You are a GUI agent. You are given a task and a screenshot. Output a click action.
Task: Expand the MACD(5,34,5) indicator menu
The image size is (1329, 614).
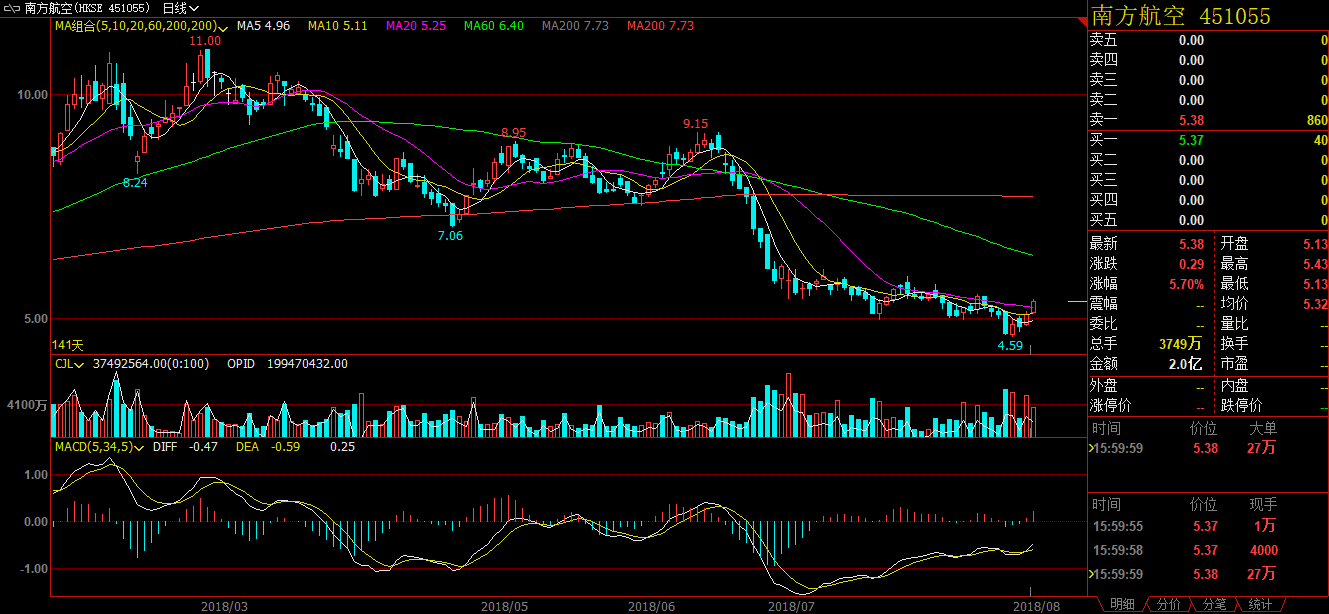point(141,447)
